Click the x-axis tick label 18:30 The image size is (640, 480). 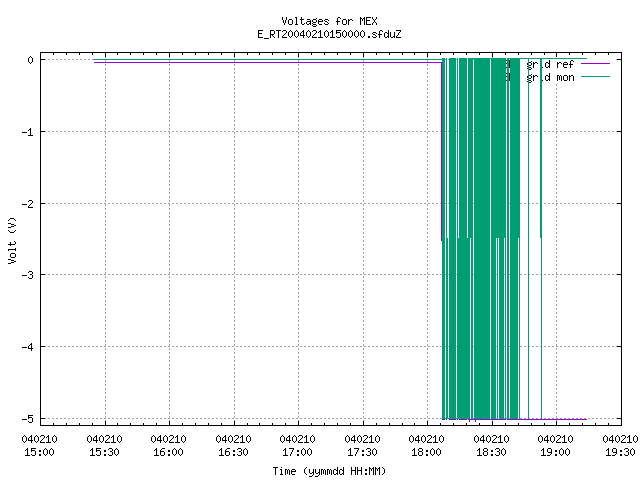491,452
